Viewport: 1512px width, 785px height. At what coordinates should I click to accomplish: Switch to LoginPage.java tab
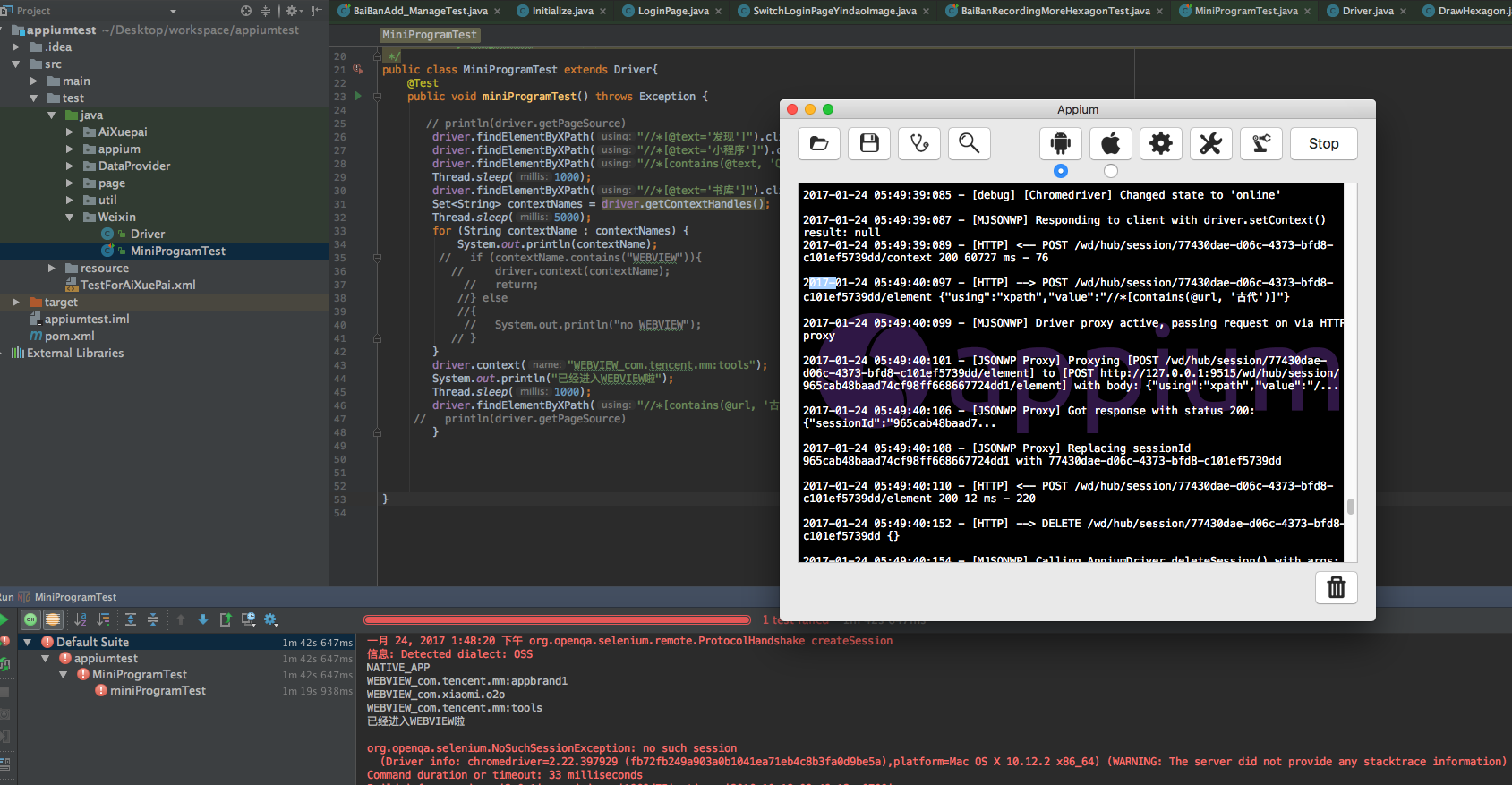[x=673, y=11]
